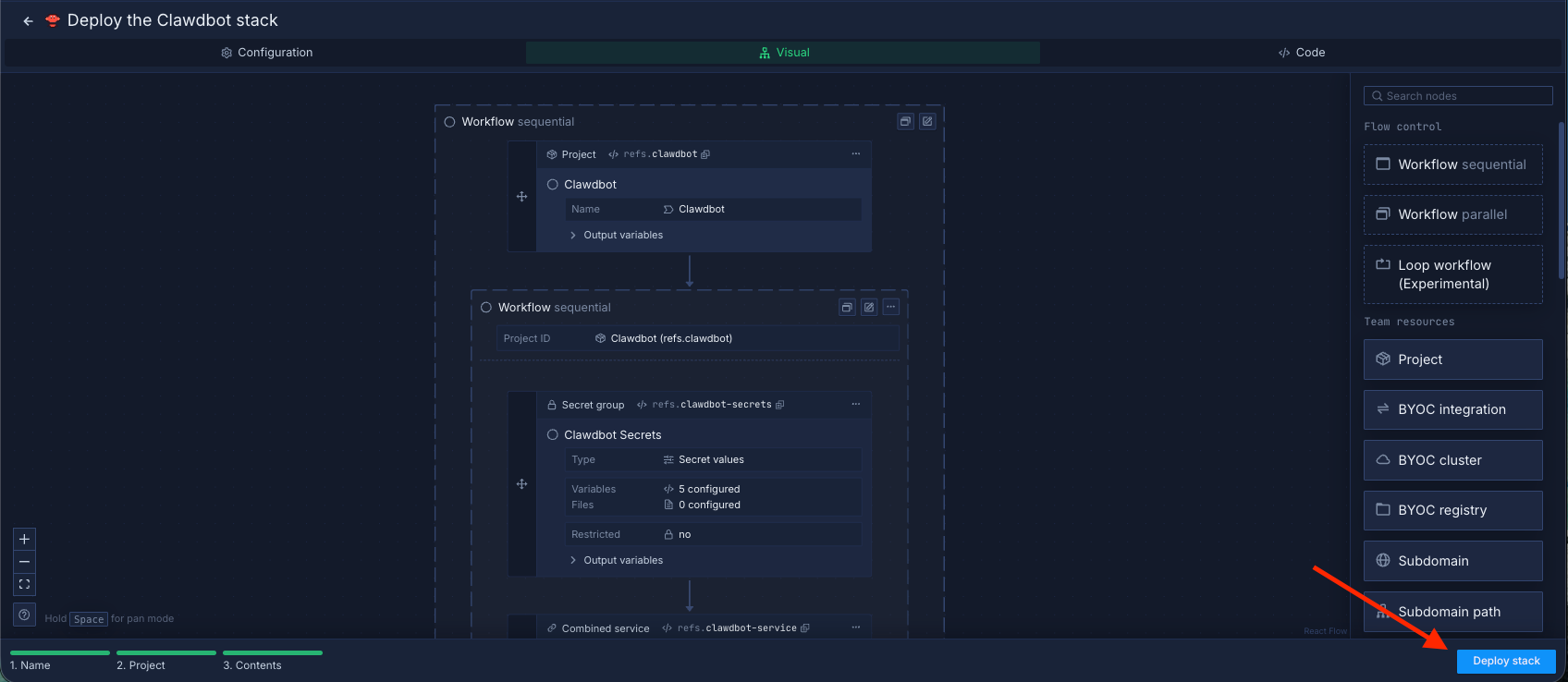Open the Project node's three-dot menu
This screenshot has height=682, width=1568.
click(855, 154)
